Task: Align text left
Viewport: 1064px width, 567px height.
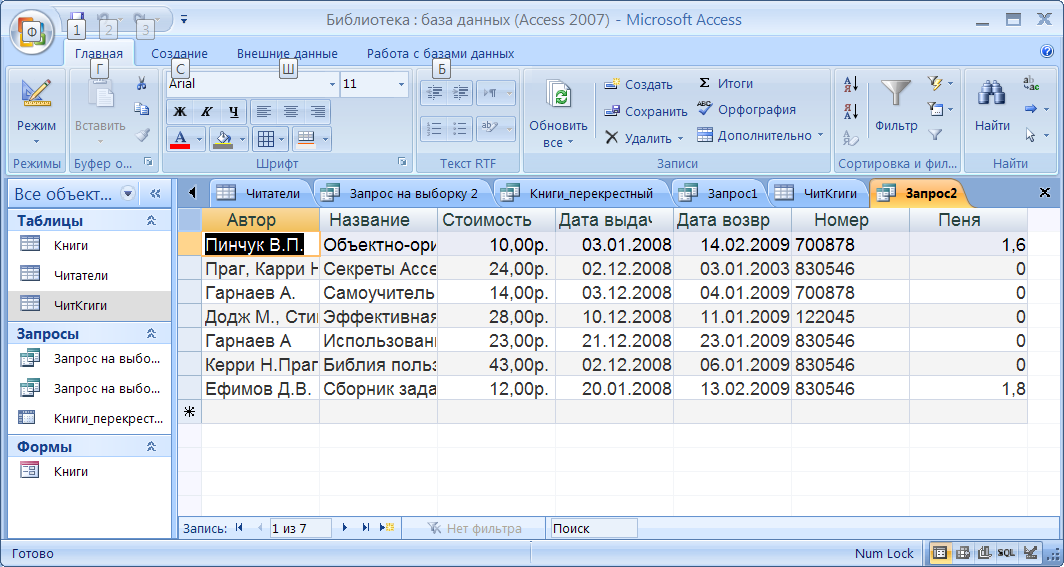Action: click(264, 111)
